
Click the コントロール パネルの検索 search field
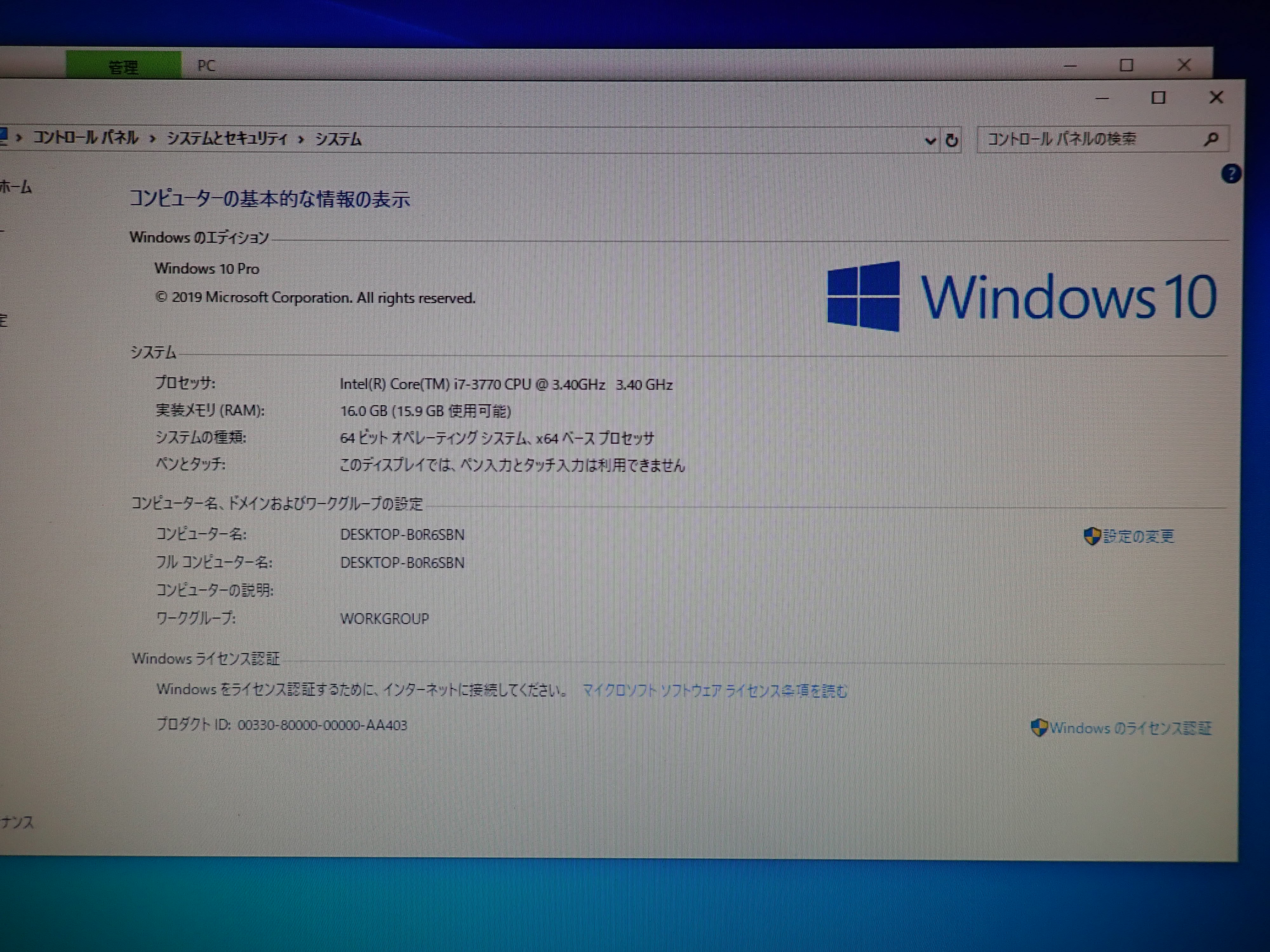point(1102,139)
